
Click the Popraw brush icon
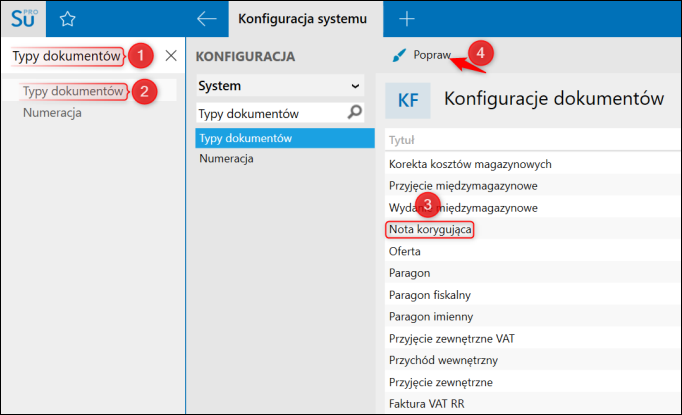coord(400,55)
